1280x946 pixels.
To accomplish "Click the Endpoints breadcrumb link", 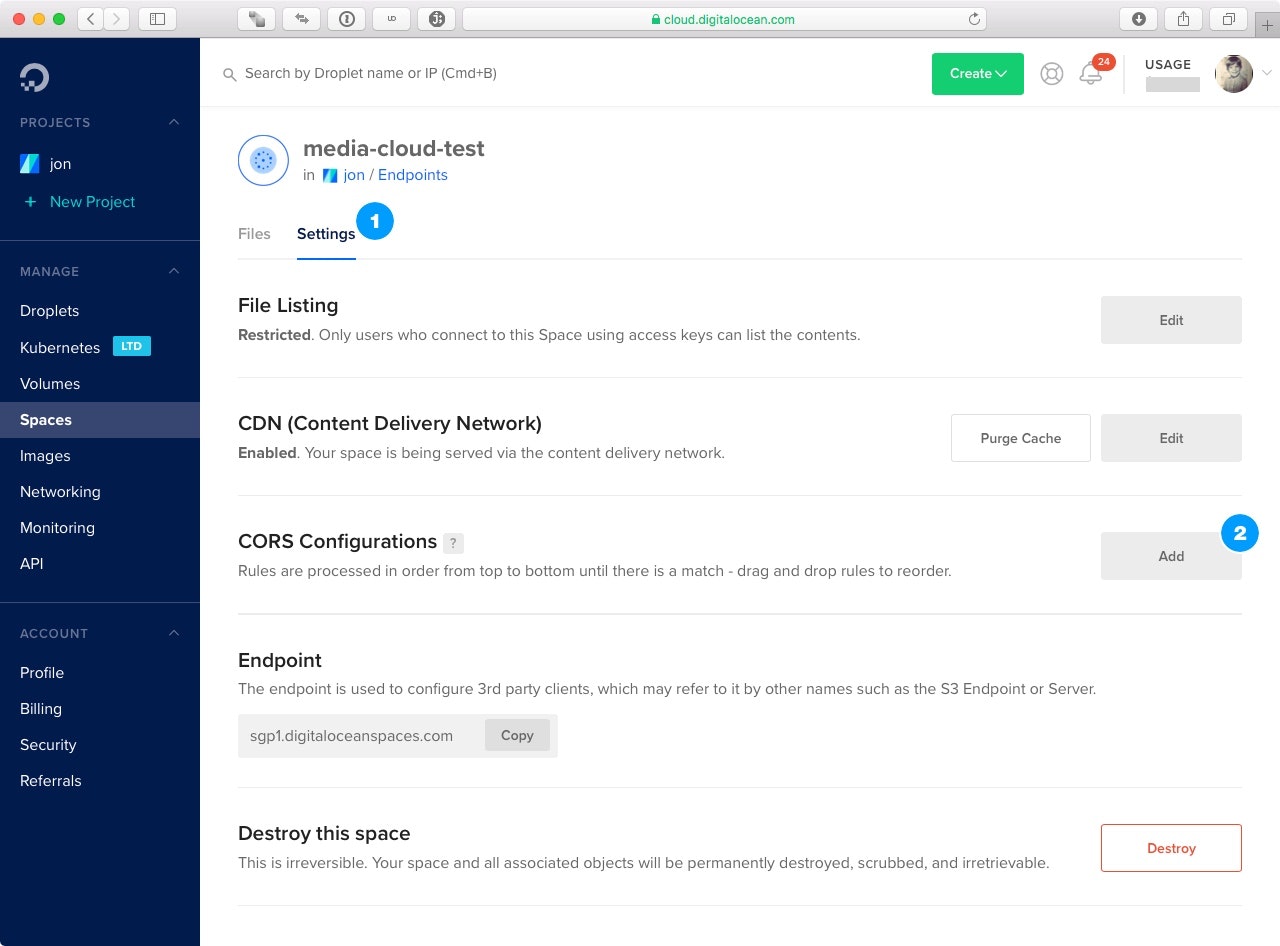I will 413,175.
